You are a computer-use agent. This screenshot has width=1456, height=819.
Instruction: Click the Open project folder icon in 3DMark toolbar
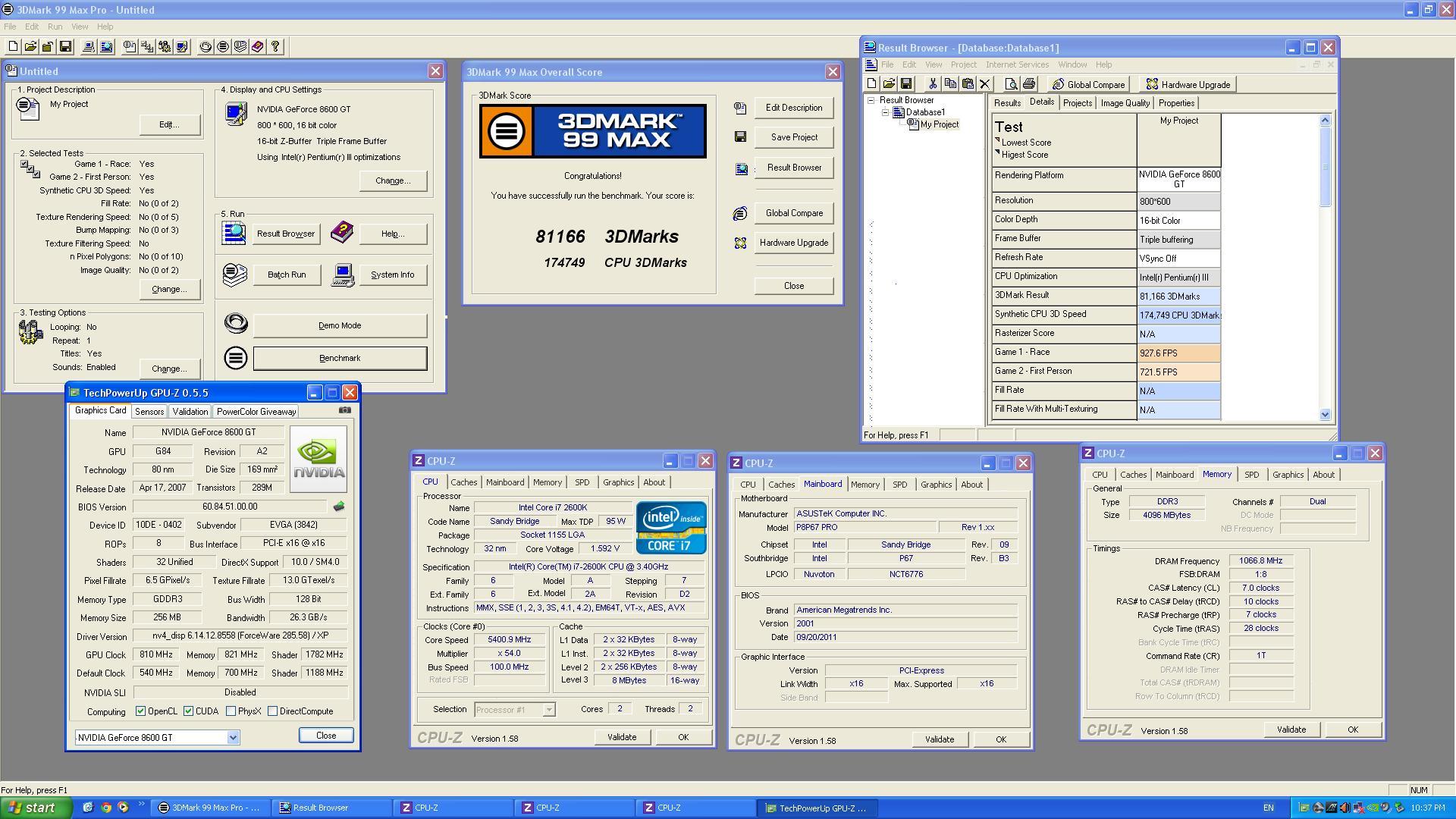point(30,46)
